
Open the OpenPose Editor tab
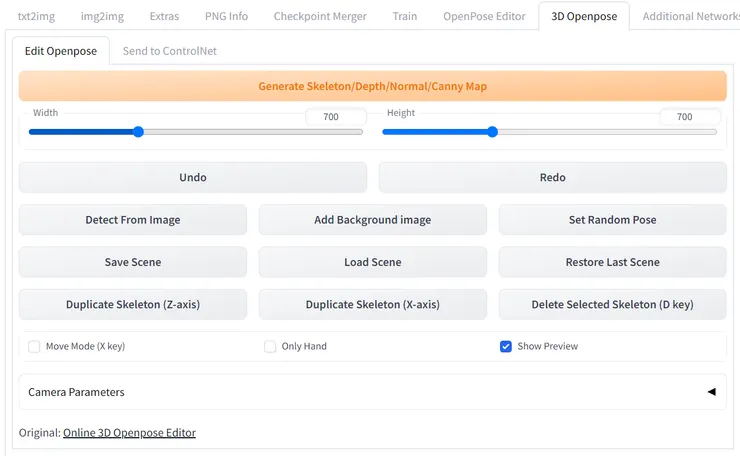coord(483,16)
